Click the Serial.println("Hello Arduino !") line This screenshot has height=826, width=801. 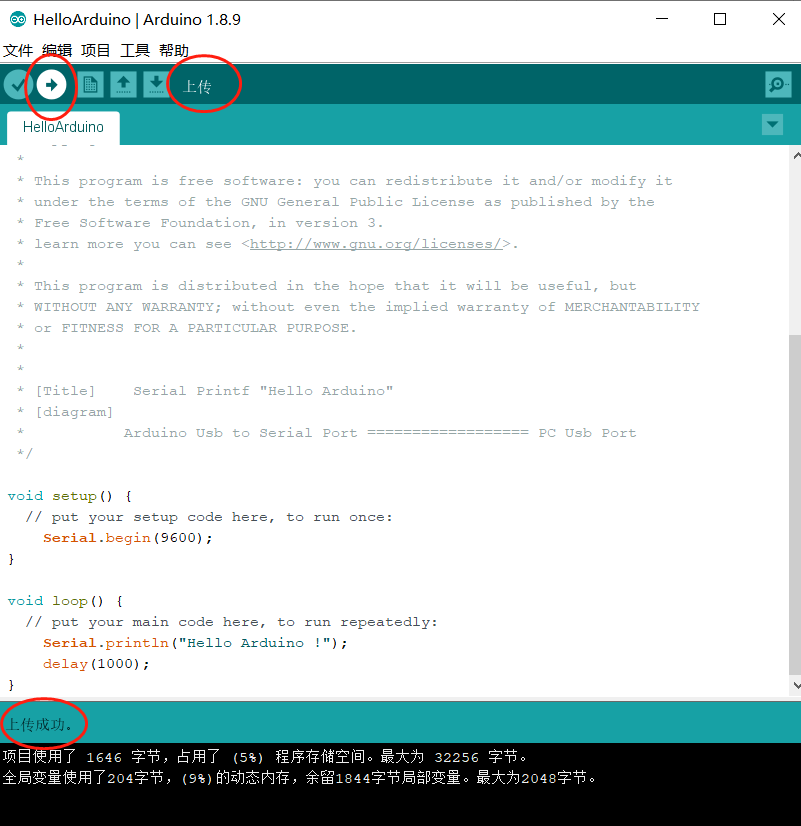pyautogui.click(x=195, y=643)
